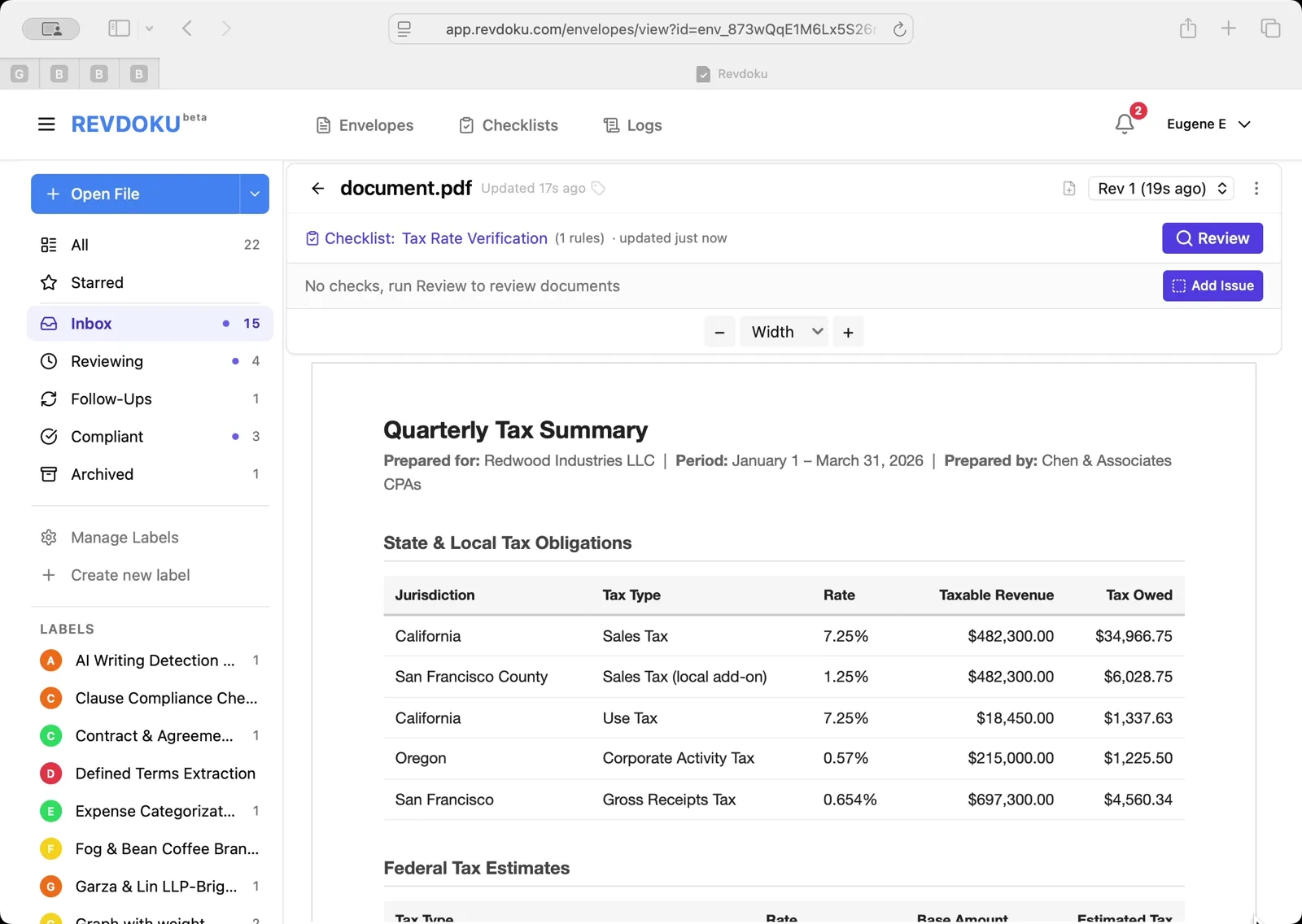Open Manage Labels settings
This screenshot has height=924, width=1302.
coord(123,537)
